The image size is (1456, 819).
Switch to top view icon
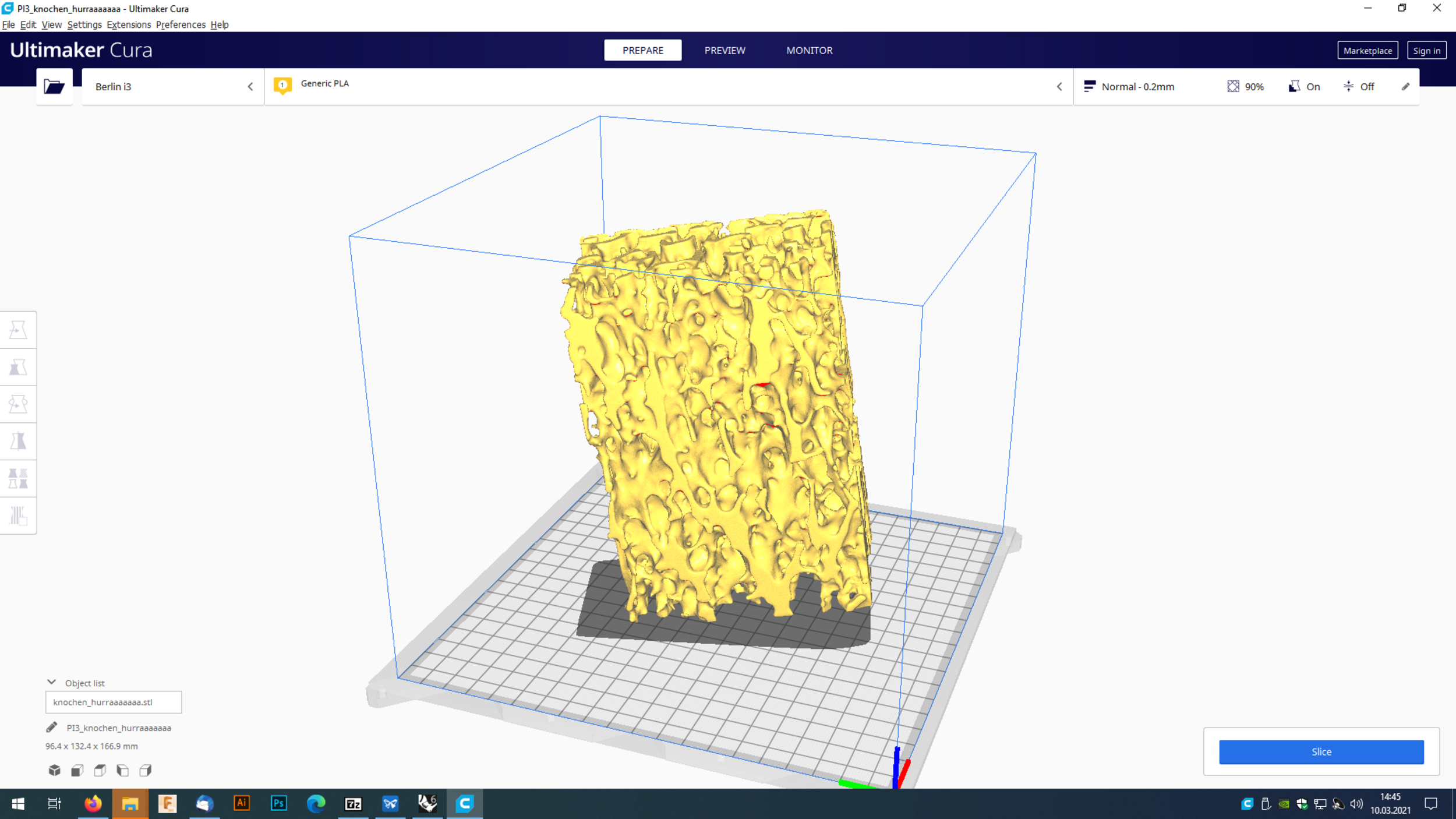(x=100, y=771)
